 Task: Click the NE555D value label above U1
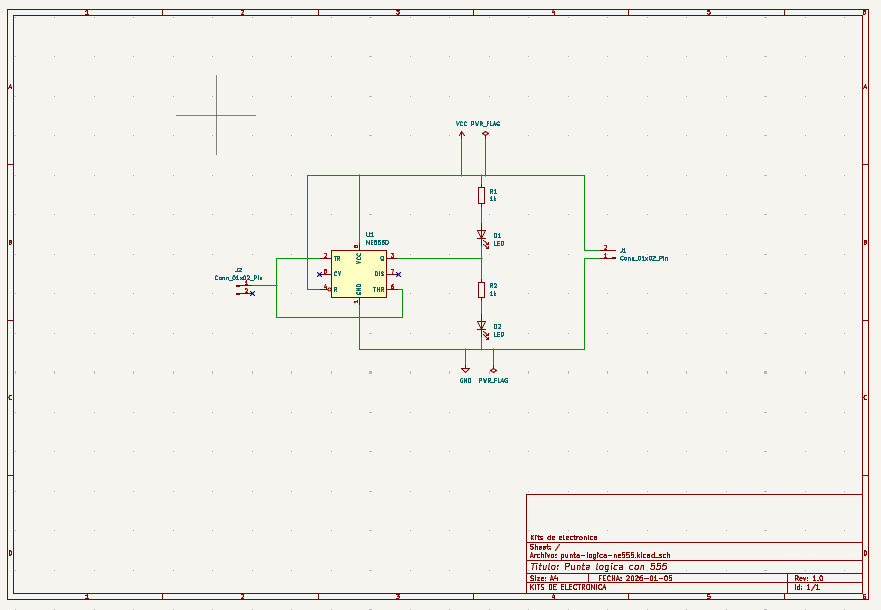pos(377,242)
